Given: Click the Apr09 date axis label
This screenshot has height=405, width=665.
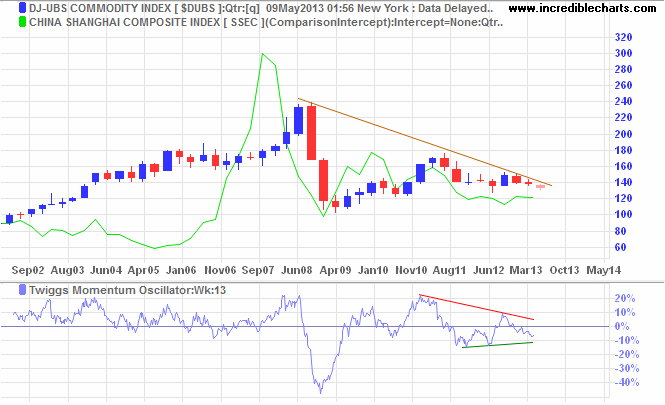Looking at the screenshot, I should coord(335,270).
